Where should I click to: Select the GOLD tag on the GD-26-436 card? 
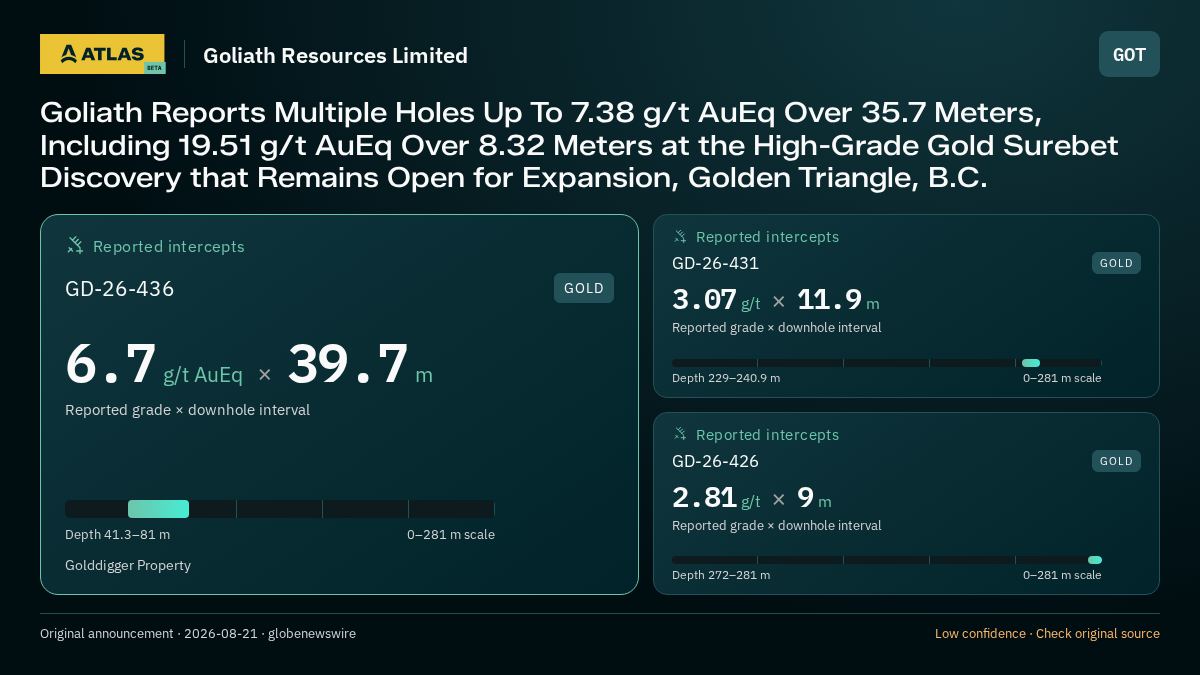(584, 288)
